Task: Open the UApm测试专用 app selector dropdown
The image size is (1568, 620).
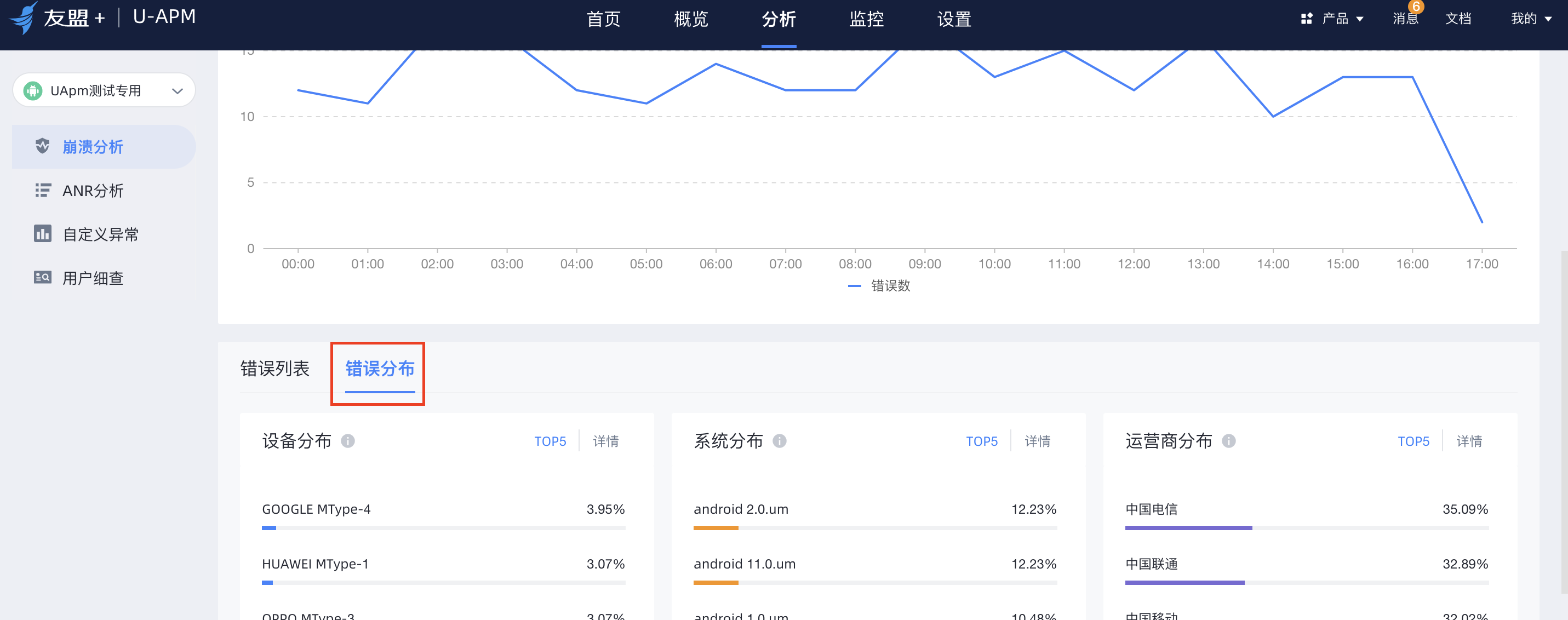Action: 104,91
